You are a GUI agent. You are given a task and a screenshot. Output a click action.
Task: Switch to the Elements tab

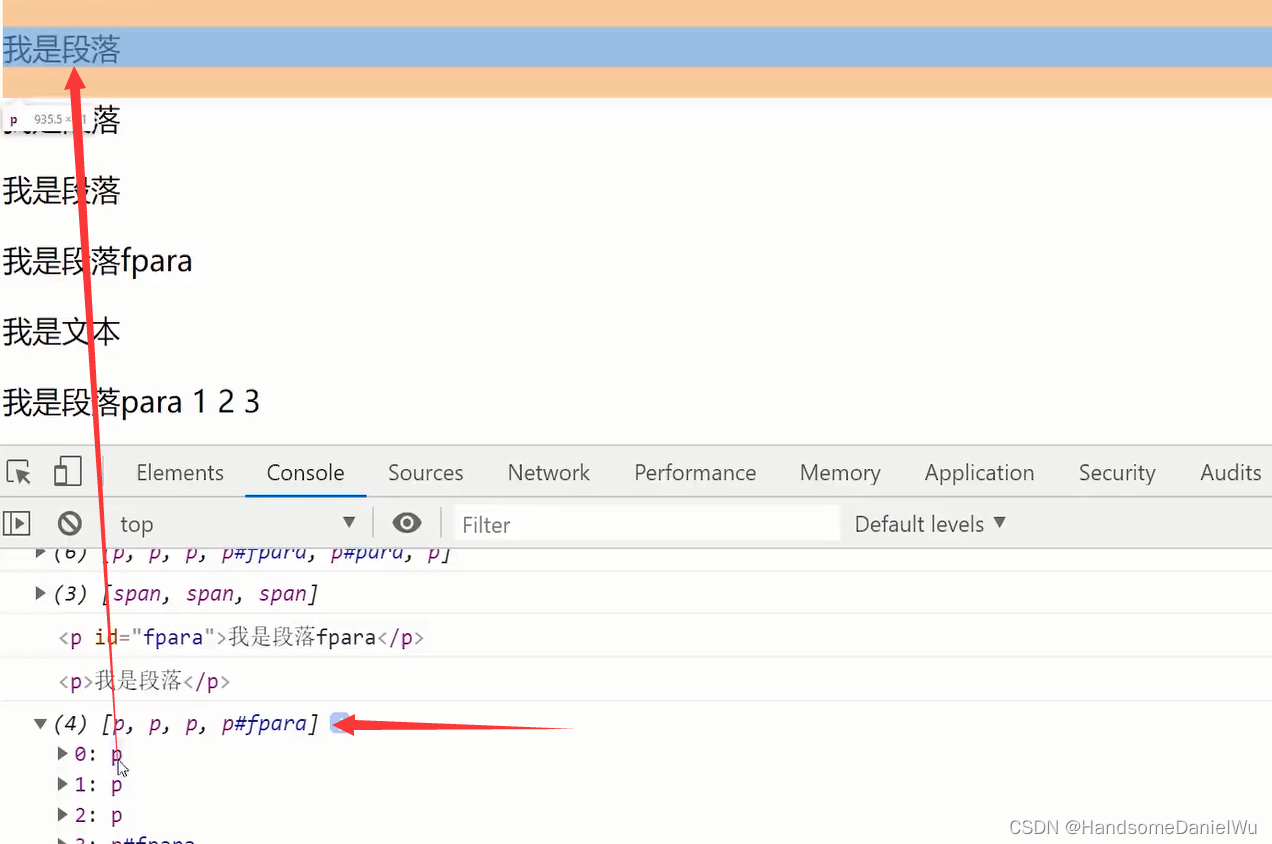180,473
